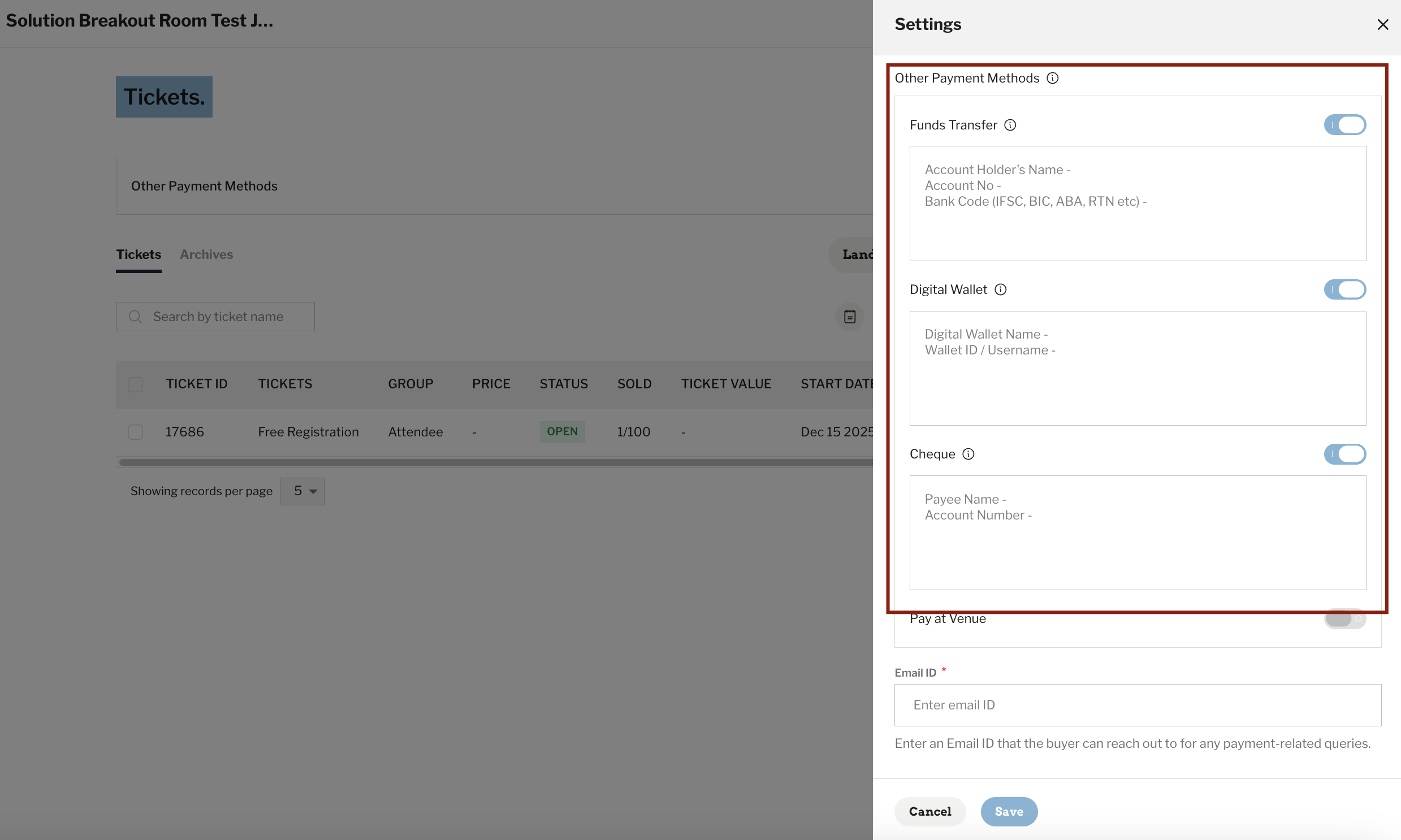Click the OPEN status badge

[x=562, y=432]
